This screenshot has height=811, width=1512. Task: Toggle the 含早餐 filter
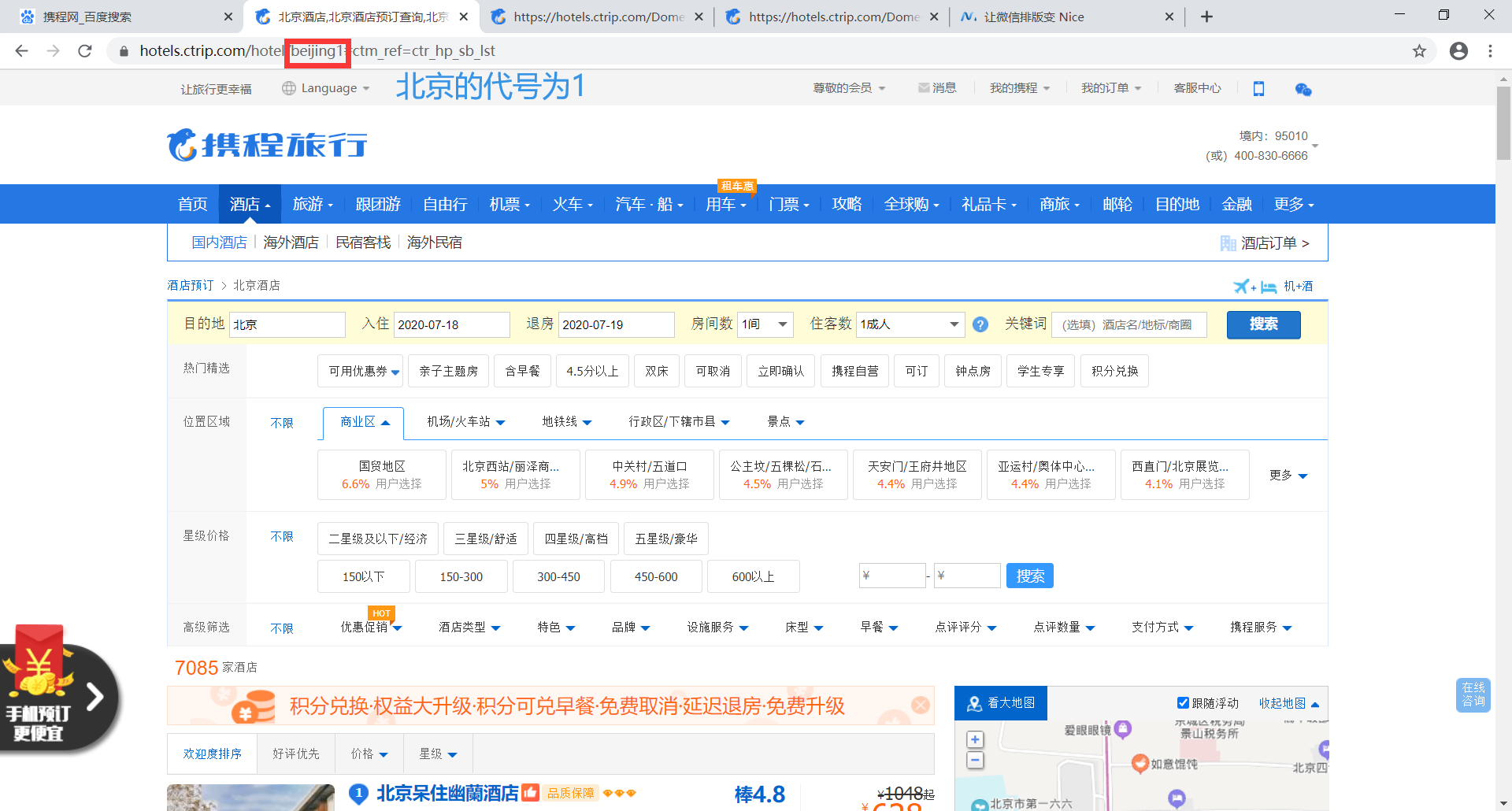(522, 371)
